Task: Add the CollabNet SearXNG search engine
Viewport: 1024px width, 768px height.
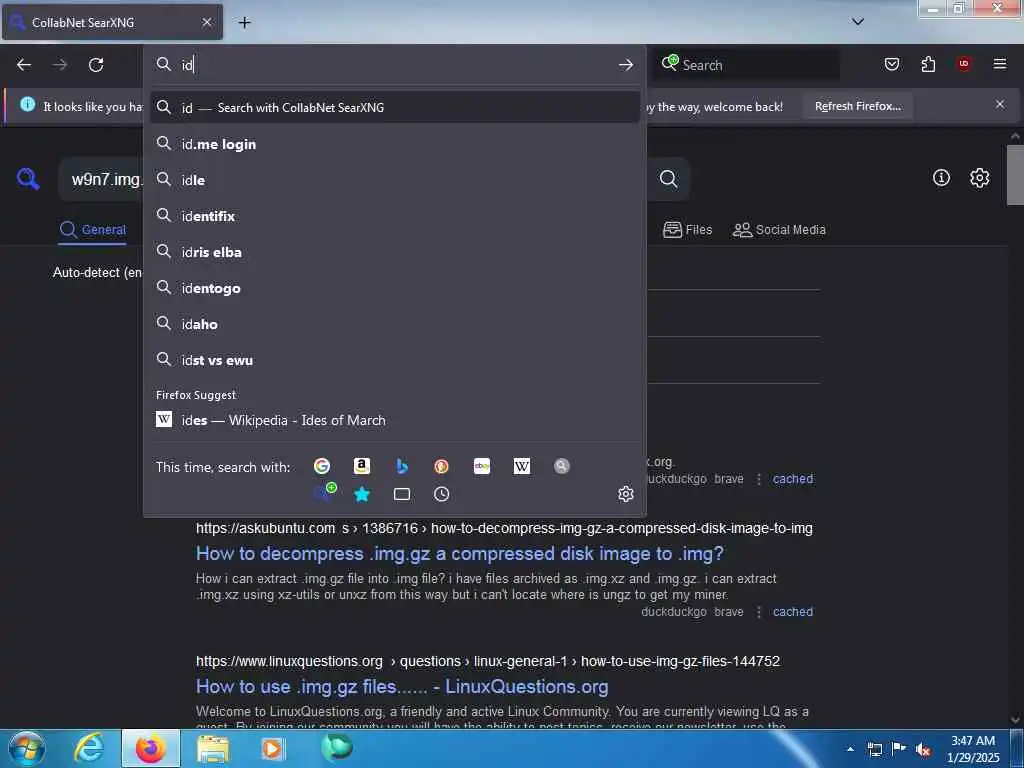Action: point(325,492)
